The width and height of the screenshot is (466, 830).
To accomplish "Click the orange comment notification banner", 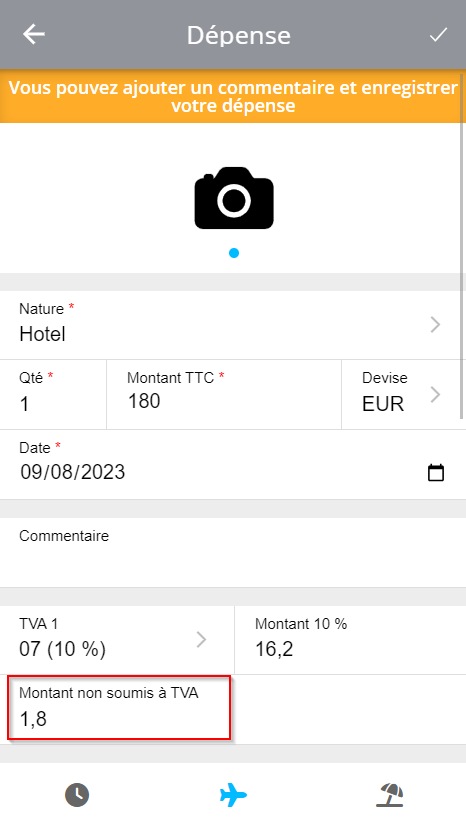I will [233, 96].
